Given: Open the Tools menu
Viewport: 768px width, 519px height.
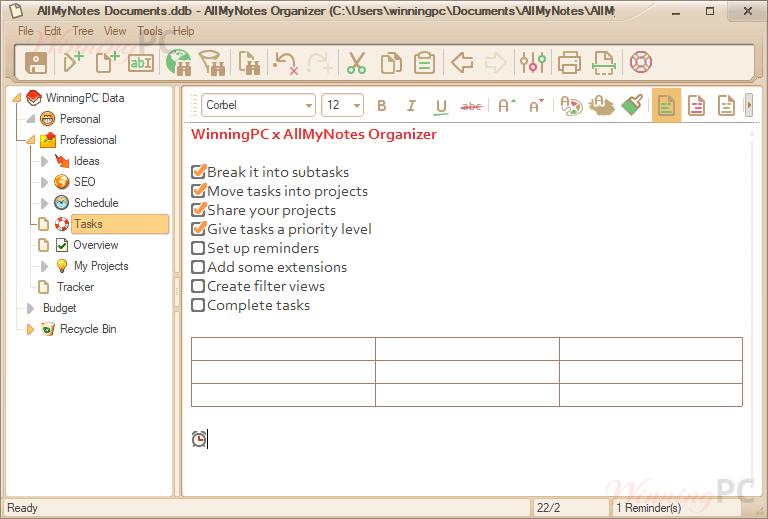Looking at the screenshot, I should (149, 31).
